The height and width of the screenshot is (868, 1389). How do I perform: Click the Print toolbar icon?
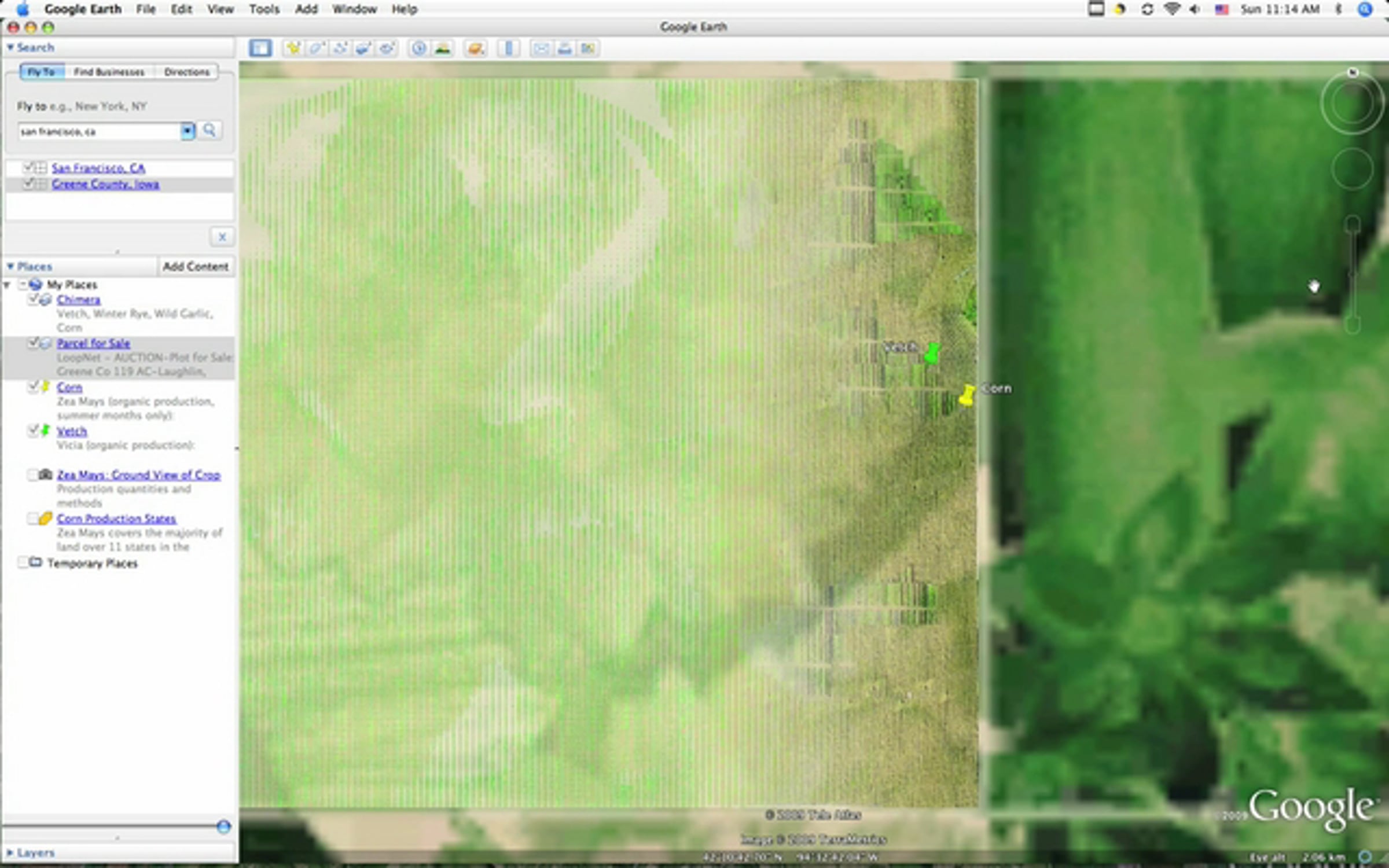point(564,48)
